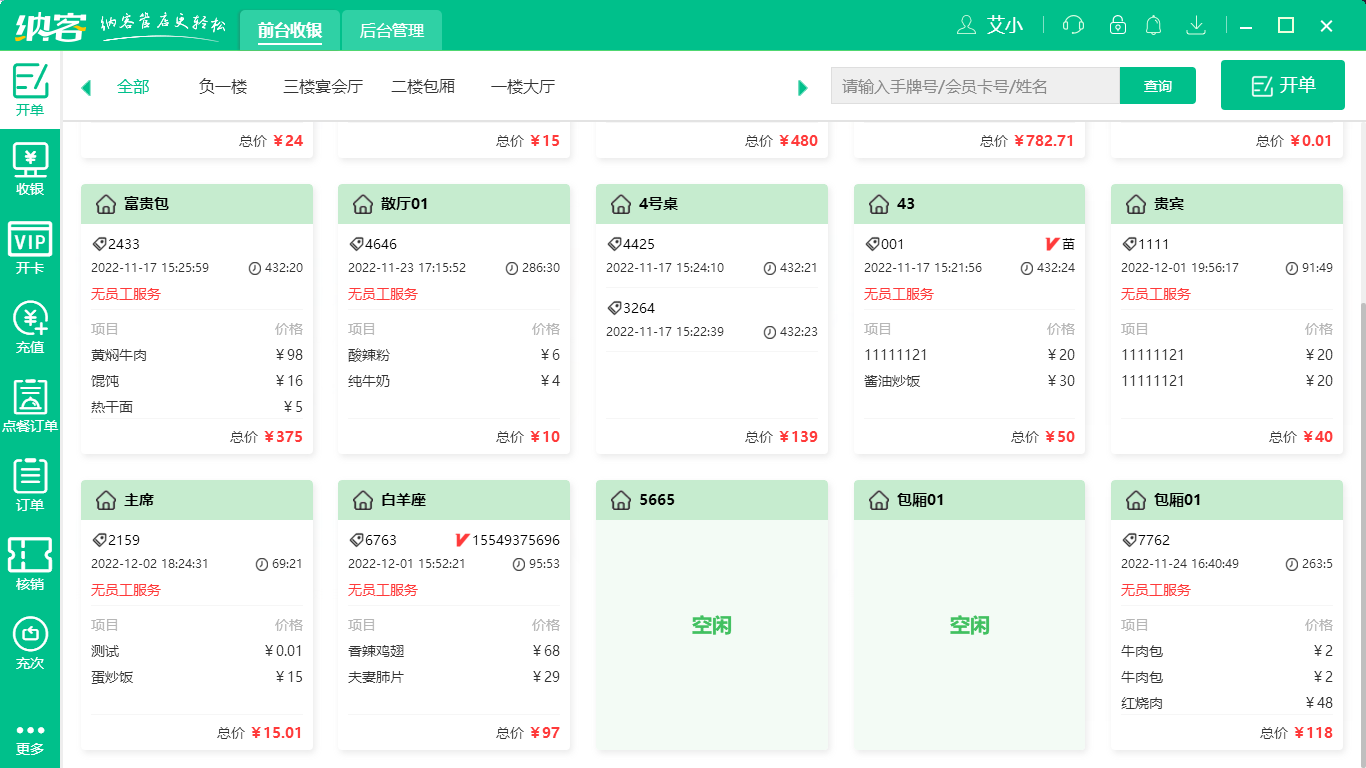Open the 核销 verification tool
The width and height of the screenshot is (1366, 768).
click(30, 560)
